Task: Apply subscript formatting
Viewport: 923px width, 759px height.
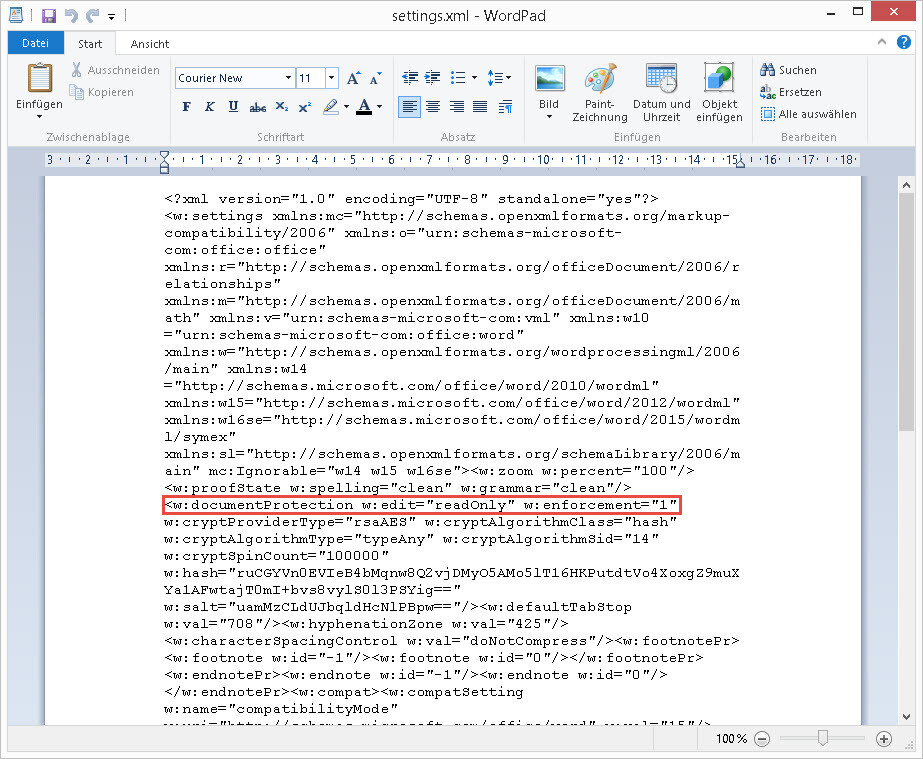Action: (x=282, y=107)
